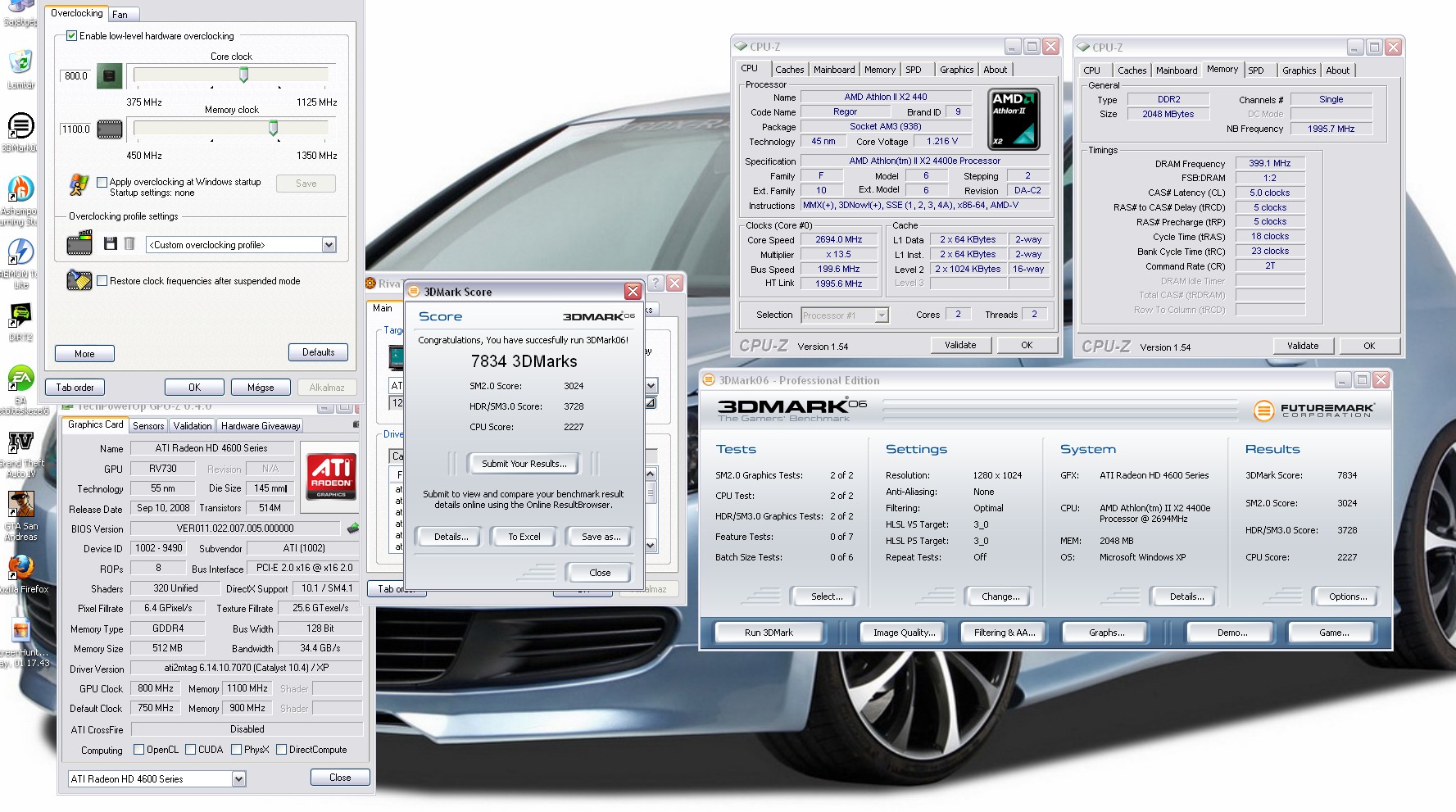Open the ATI Radeon HD 4600 Series selector dropdown

pos(238,779)
